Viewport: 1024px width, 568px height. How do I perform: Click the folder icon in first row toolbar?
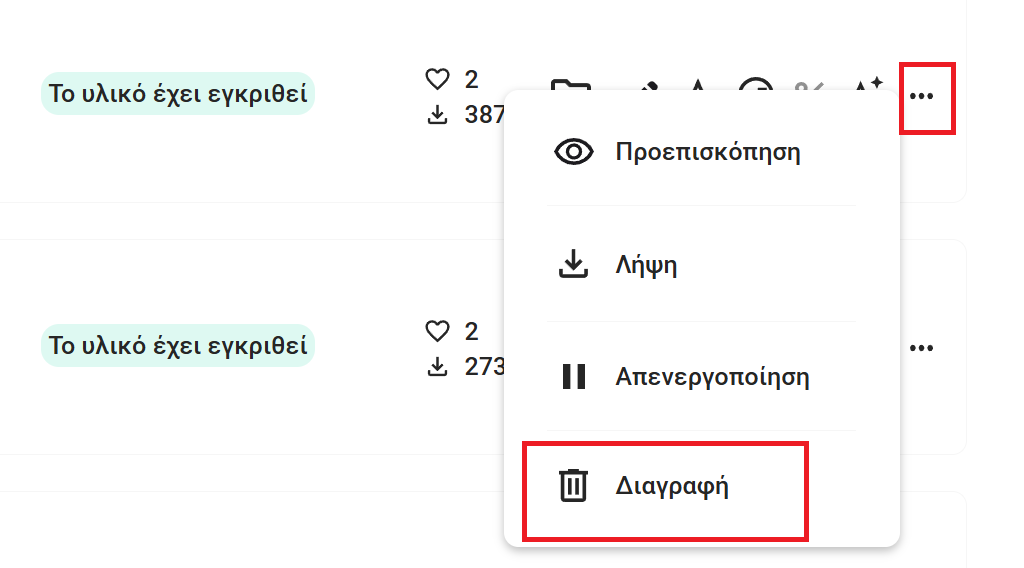tap(570, 85)
